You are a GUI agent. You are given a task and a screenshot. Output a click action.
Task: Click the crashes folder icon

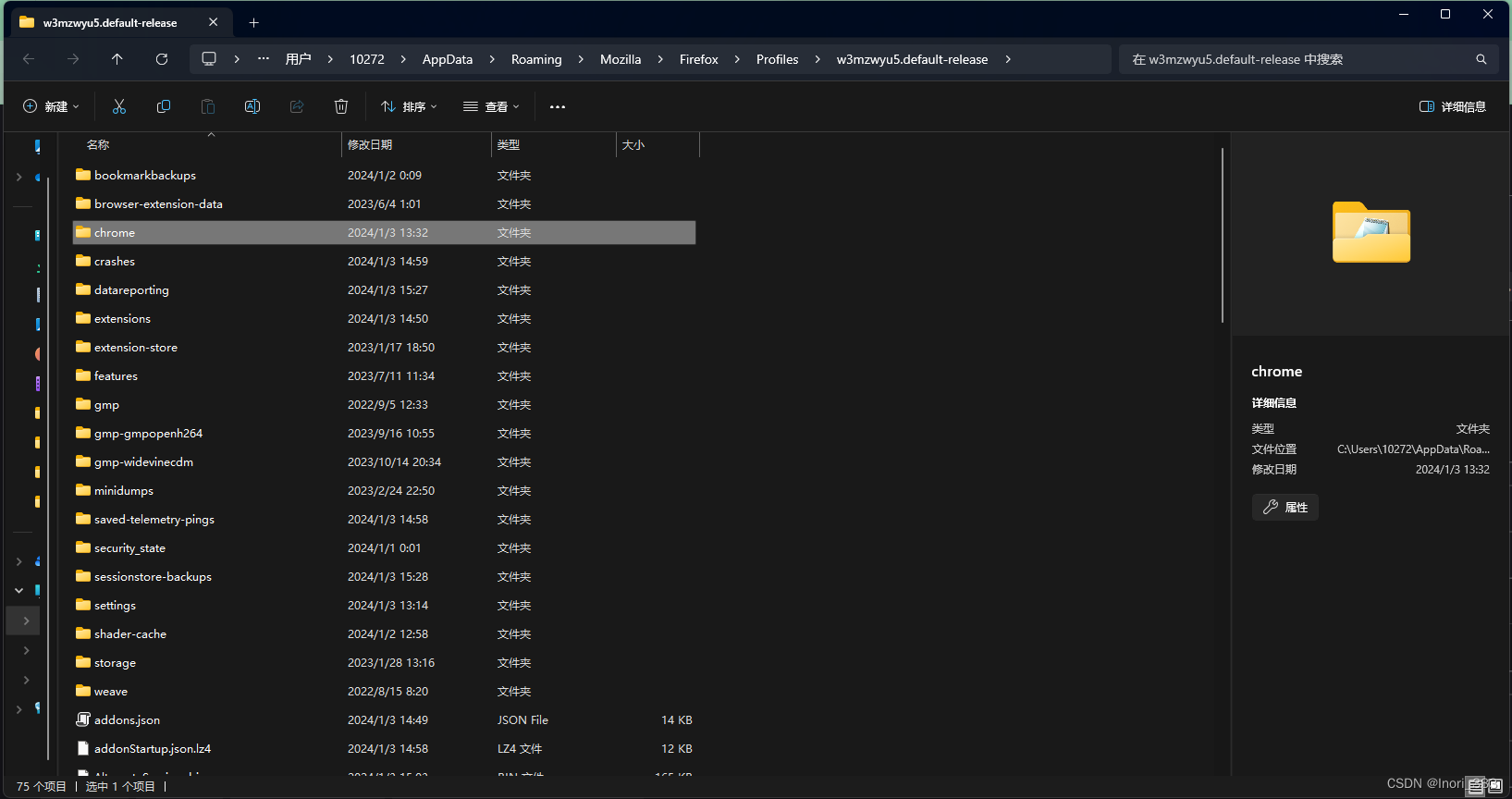[x=83, y=261]
